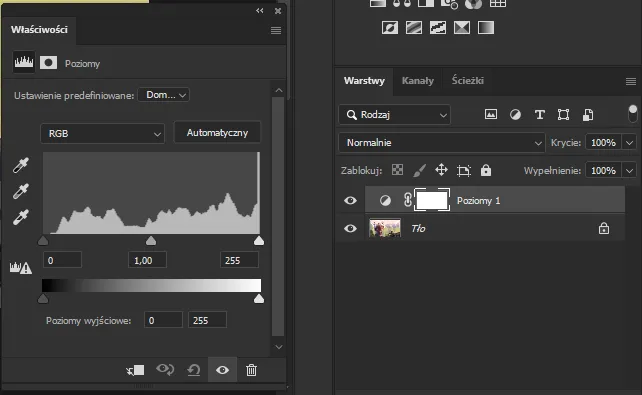The height and width of the screenshot is (395, 642).
Task: Toggle lock transparent pixels
Action: tap(397, 170)
